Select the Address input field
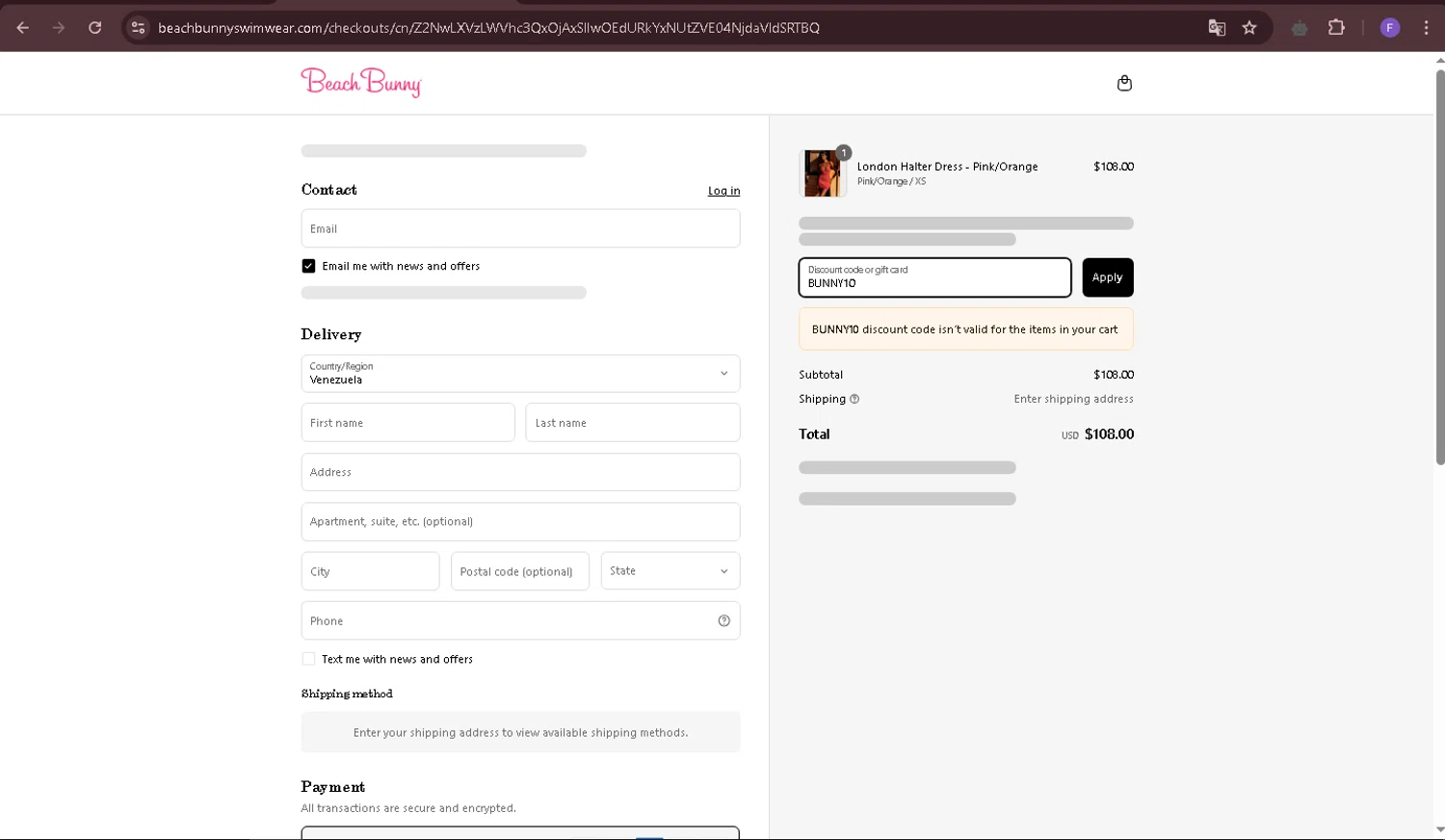 click(x=520, y=472)
